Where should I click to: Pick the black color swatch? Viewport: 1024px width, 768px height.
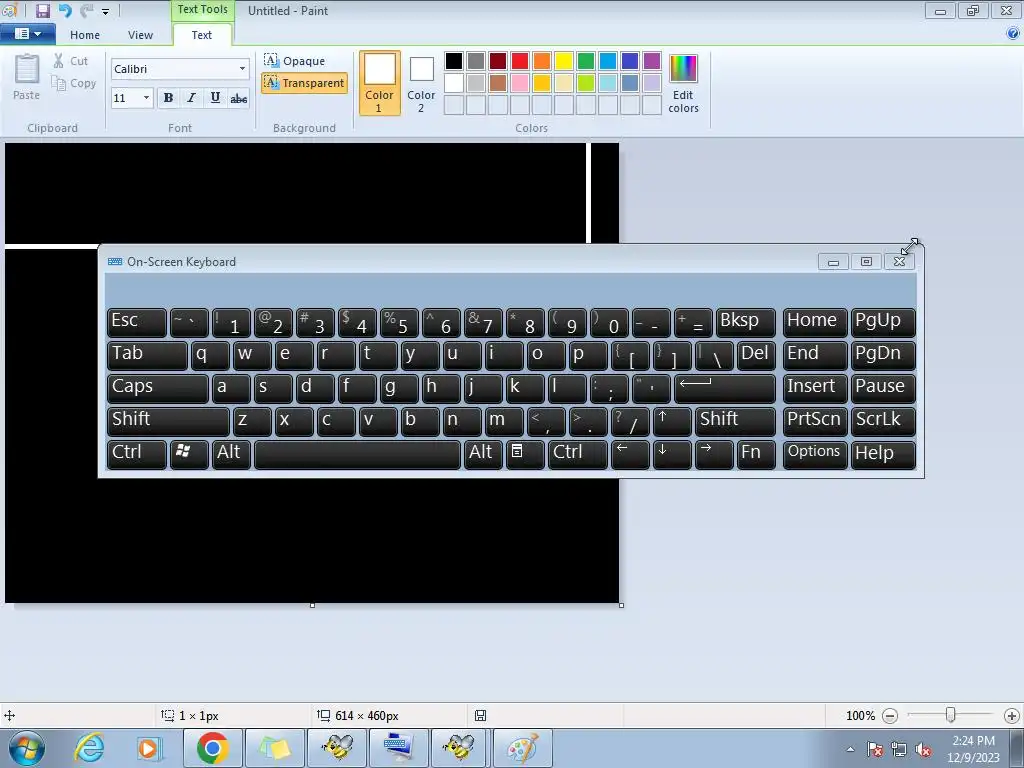point(454,61)
